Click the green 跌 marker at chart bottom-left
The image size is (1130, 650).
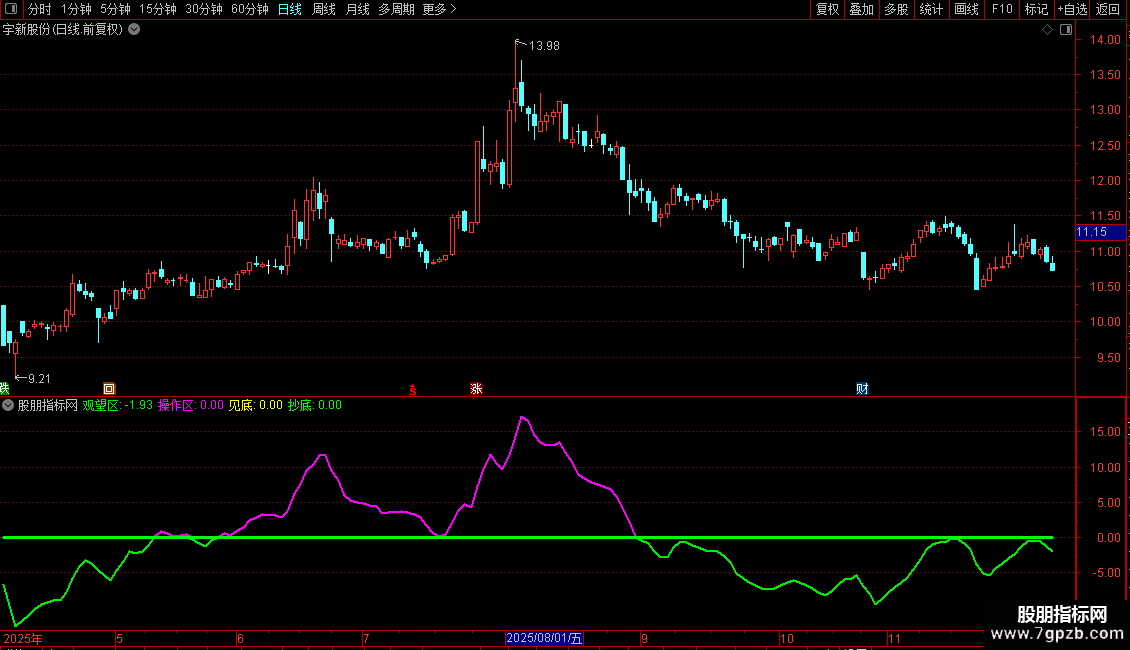point(4,388)
